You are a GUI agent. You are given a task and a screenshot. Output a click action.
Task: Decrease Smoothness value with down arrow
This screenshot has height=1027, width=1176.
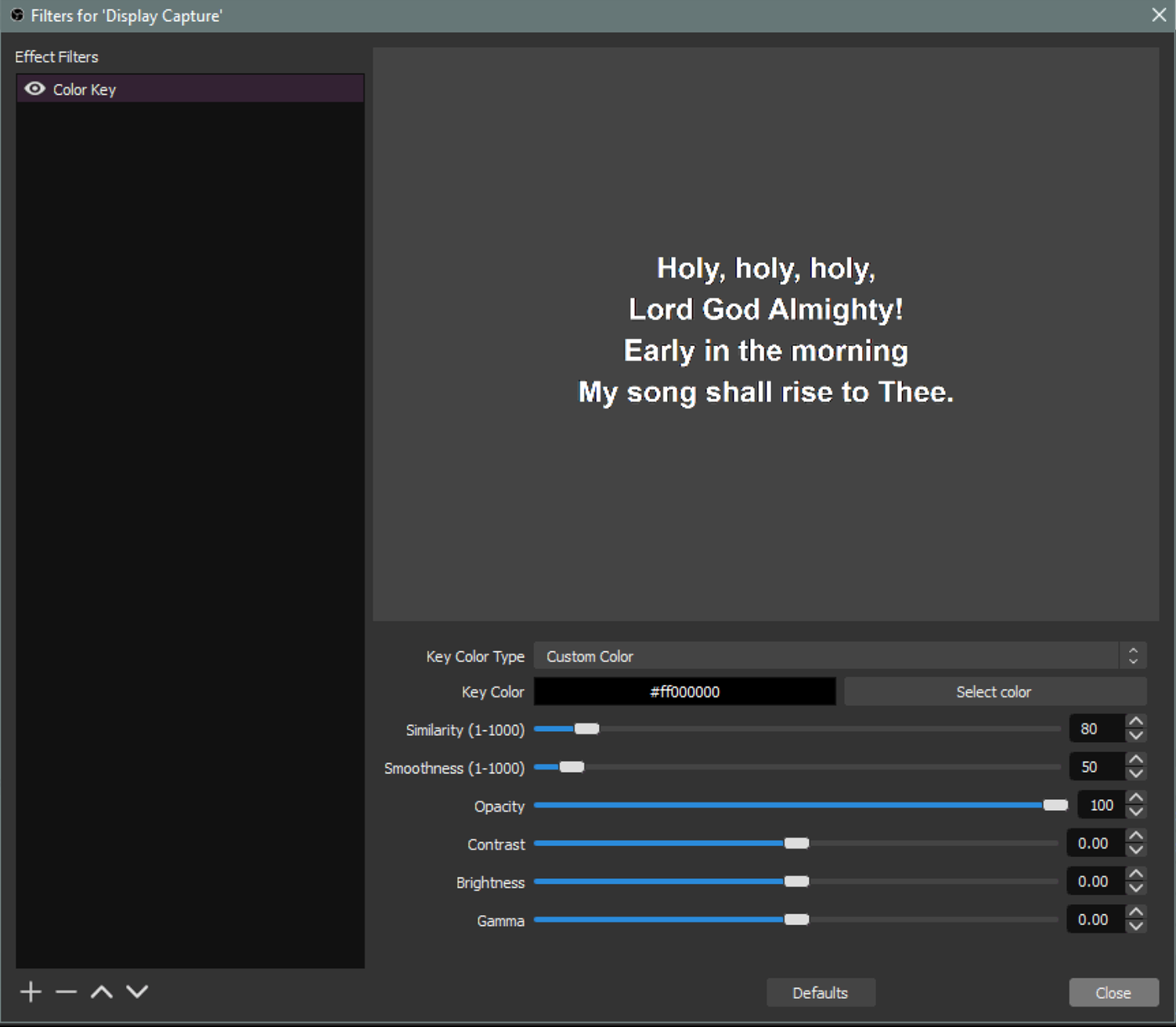[1135, 774]
